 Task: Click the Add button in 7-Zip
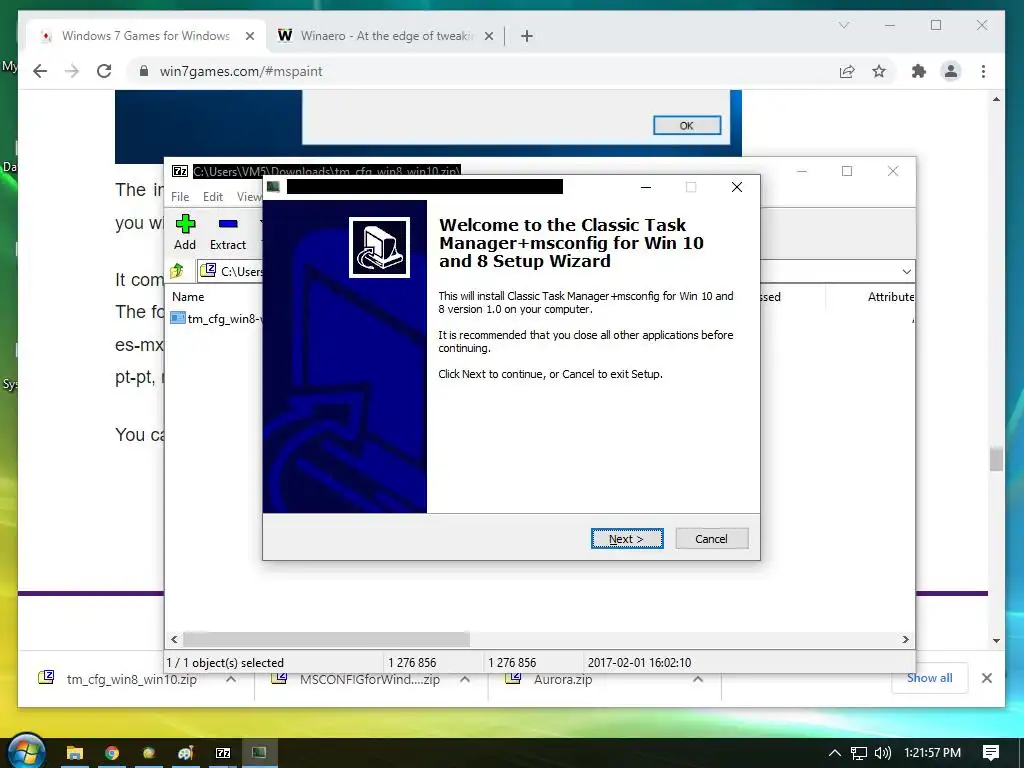click(x=185, y=232)
